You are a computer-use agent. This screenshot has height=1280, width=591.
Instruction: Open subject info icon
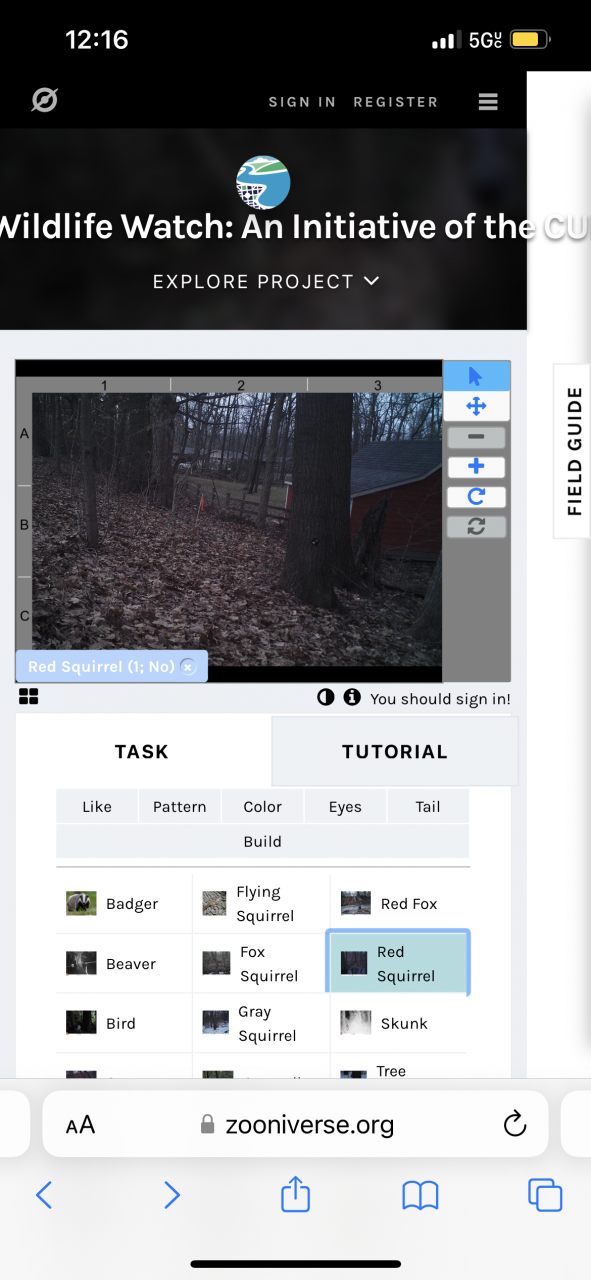pos(352,697)
